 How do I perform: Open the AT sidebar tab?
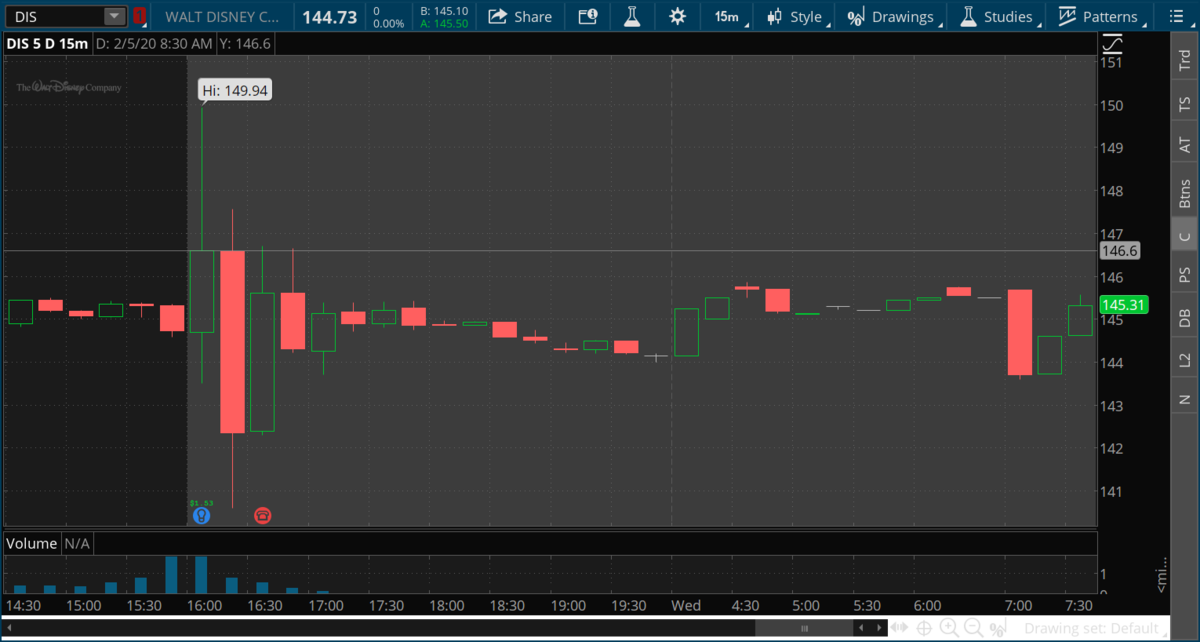coord(1185,146)
